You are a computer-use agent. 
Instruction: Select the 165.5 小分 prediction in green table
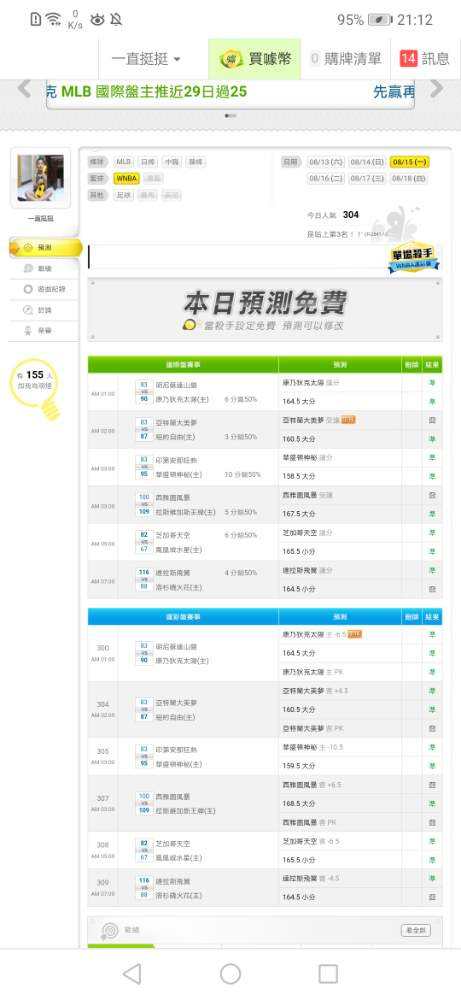299,551
